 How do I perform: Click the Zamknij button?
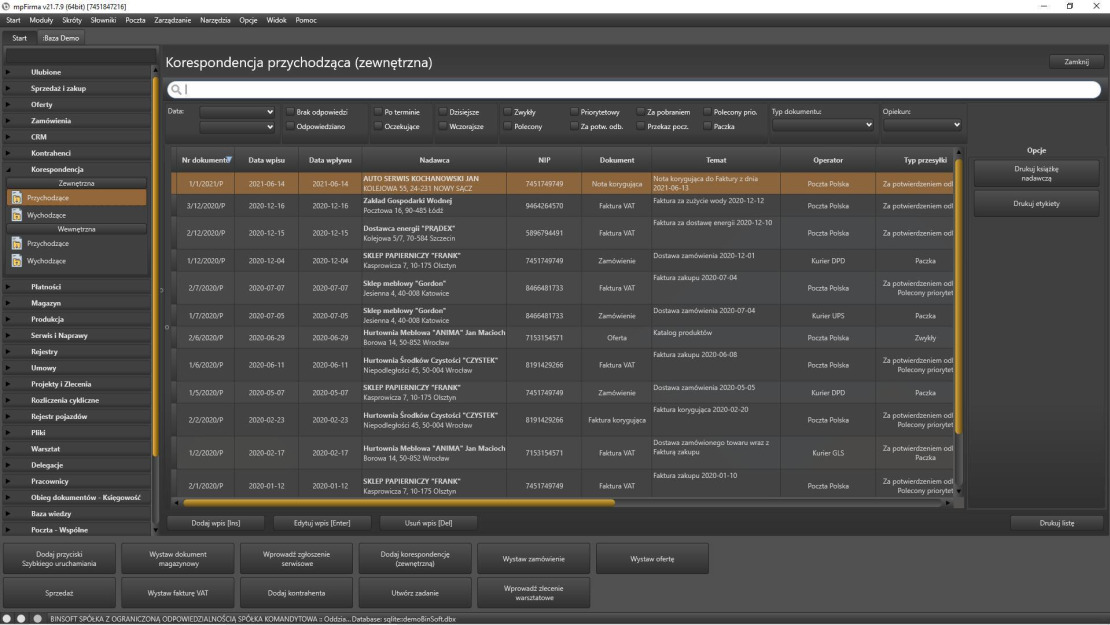1076,62
